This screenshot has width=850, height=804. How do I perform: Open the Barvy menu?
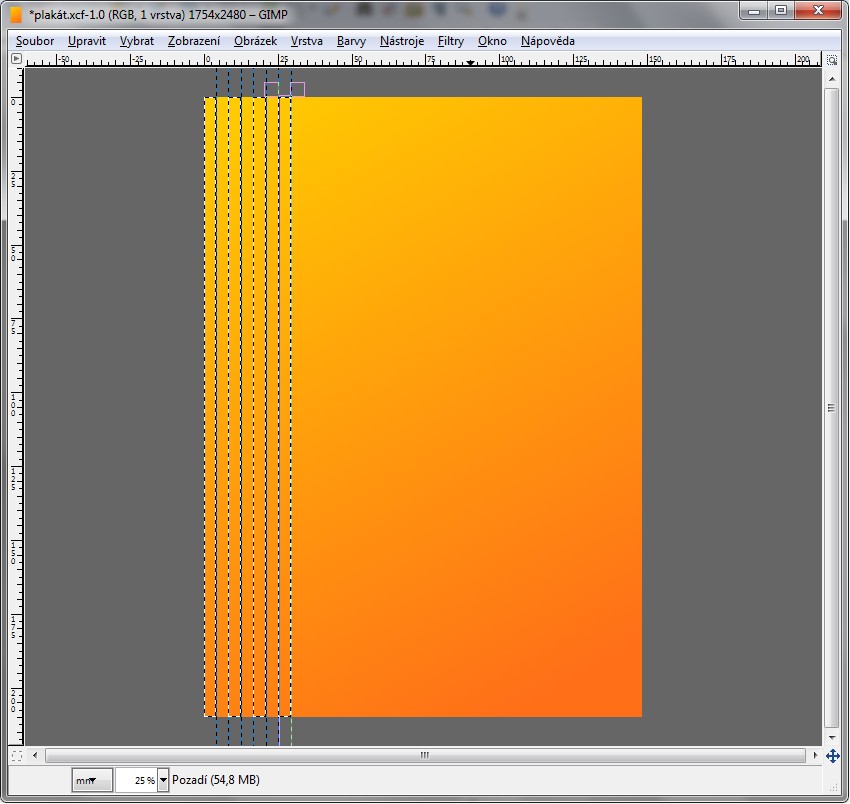(351, 41)
